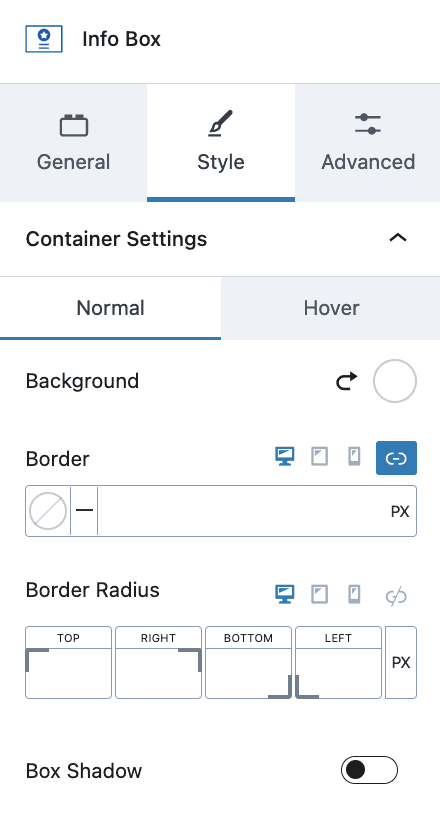
Task: Collapse the Container Settings section
Action: point(398,238)
